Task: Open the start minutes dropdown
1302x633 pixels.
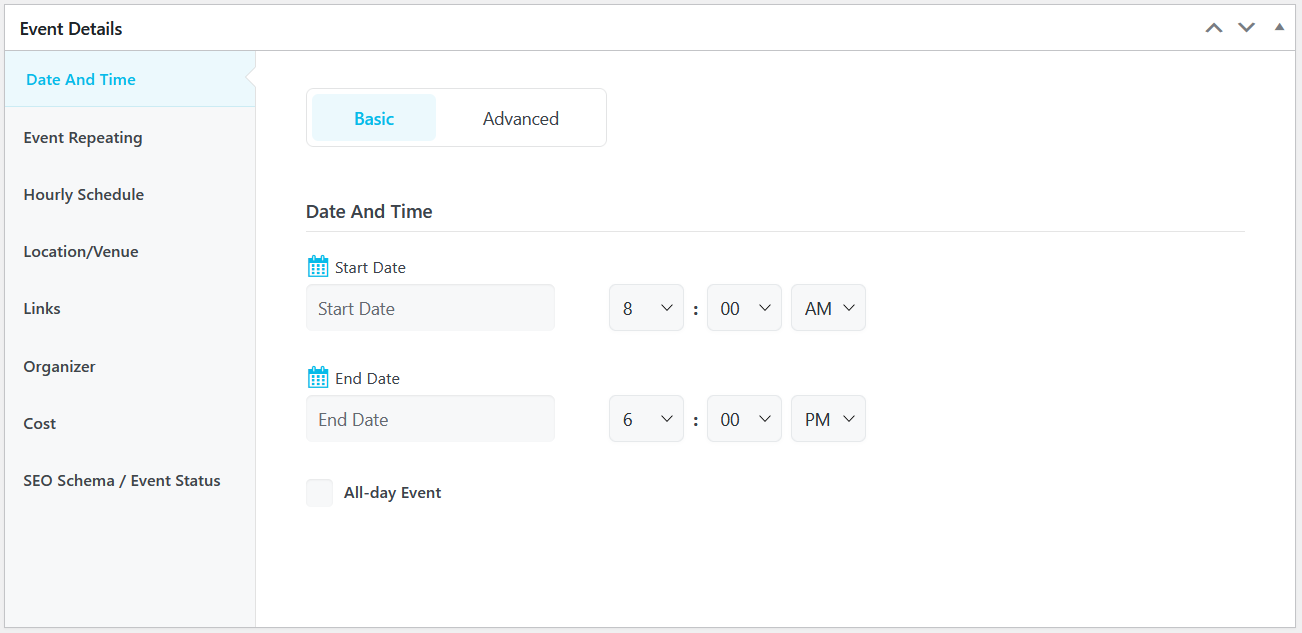Action: 744,308
